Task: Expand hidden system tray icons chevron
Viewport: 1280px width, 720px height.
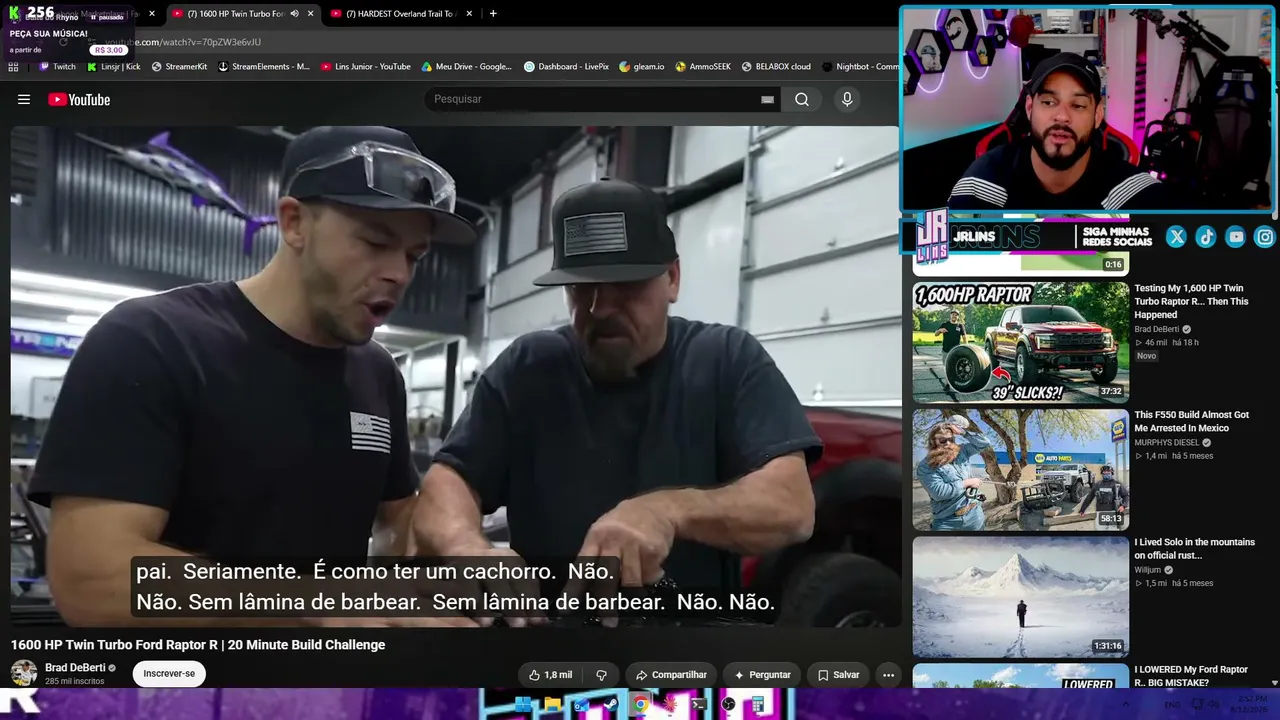Action: click(x=1124, y=704)
